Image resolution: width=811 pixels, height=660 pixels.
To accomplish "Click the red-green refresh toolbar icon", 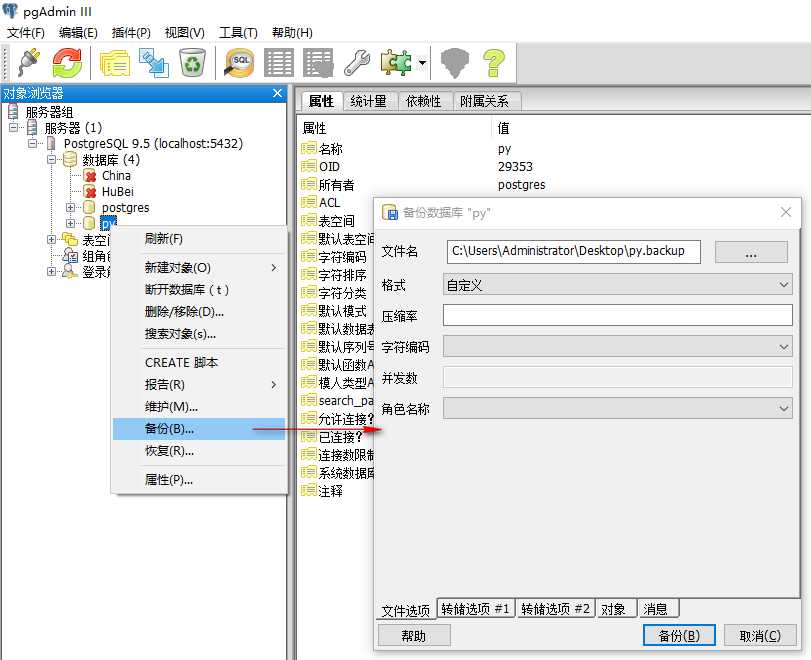I will 67,63.
